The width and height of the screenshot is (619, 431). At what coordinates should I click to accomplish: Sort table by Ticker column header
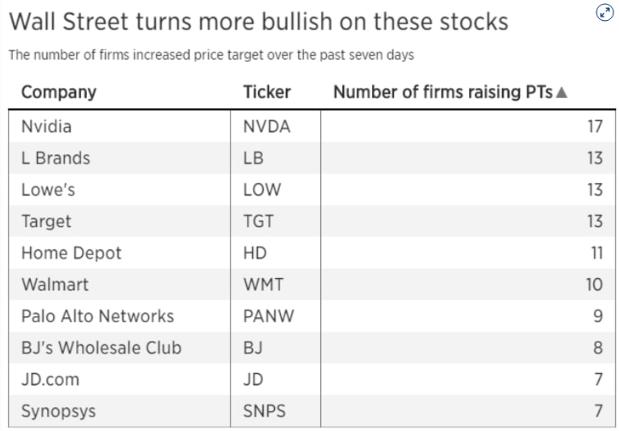(266, 92)
